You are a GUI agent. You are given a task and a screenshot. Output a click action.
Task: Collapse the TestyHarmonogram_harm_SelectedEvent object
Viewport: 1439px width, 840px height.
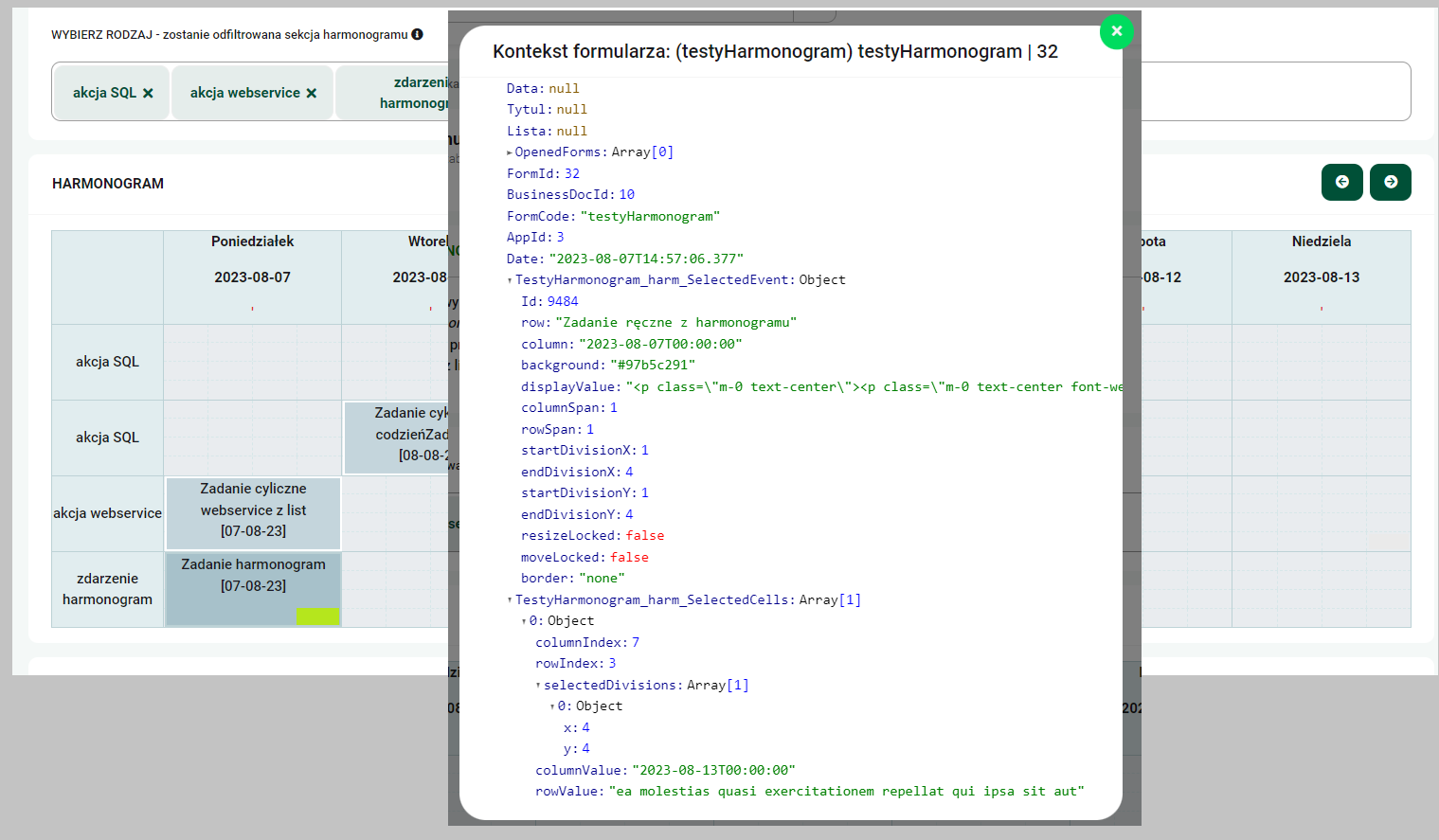coord(510,280)
